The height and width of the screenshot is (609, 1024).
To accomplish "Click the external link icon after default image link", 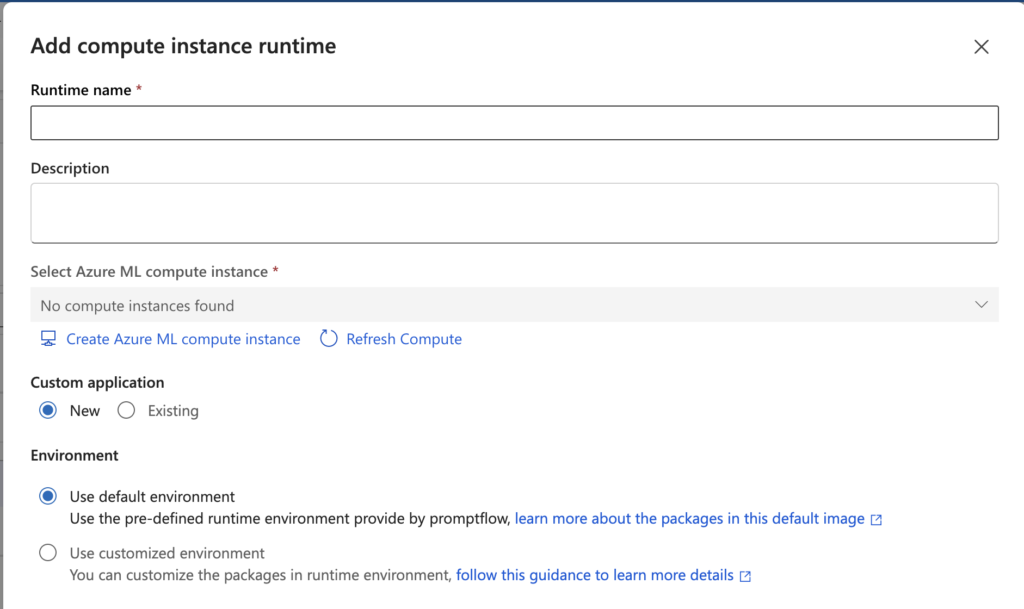I will tap(876, 520).
